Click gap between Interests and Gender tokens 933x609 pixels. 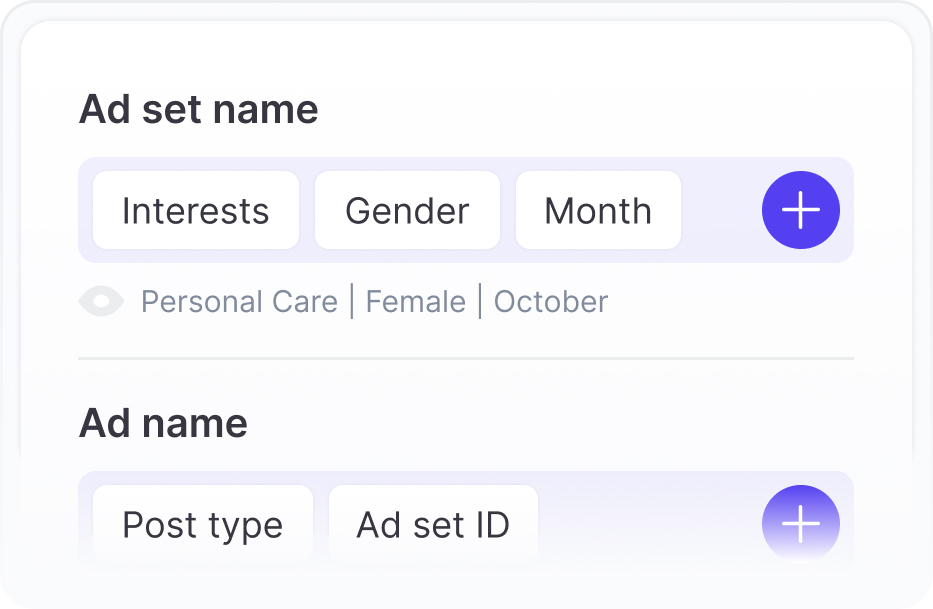pos(307,210)
